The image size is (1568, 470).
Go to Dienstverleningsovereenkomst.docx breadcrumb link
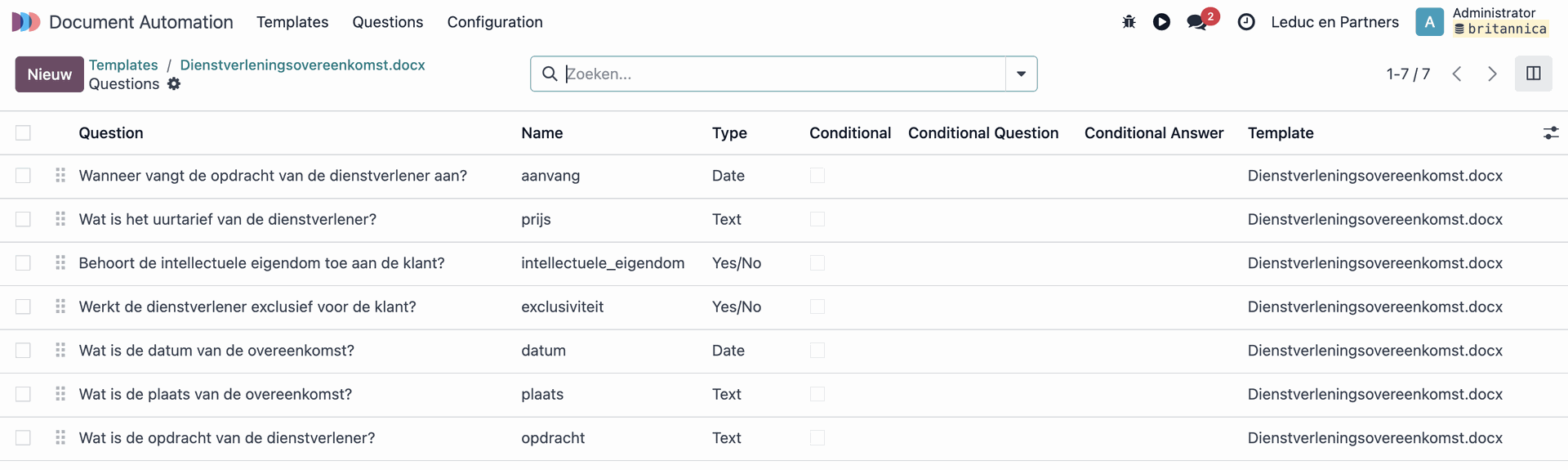tap(302, 65)
